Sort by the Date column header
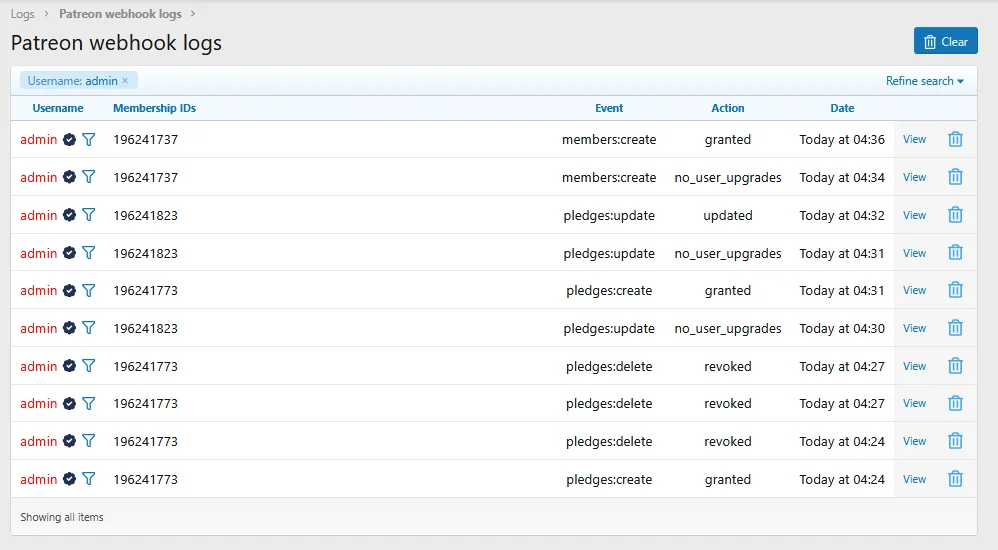The image size is (998, 550). (842, 108)
